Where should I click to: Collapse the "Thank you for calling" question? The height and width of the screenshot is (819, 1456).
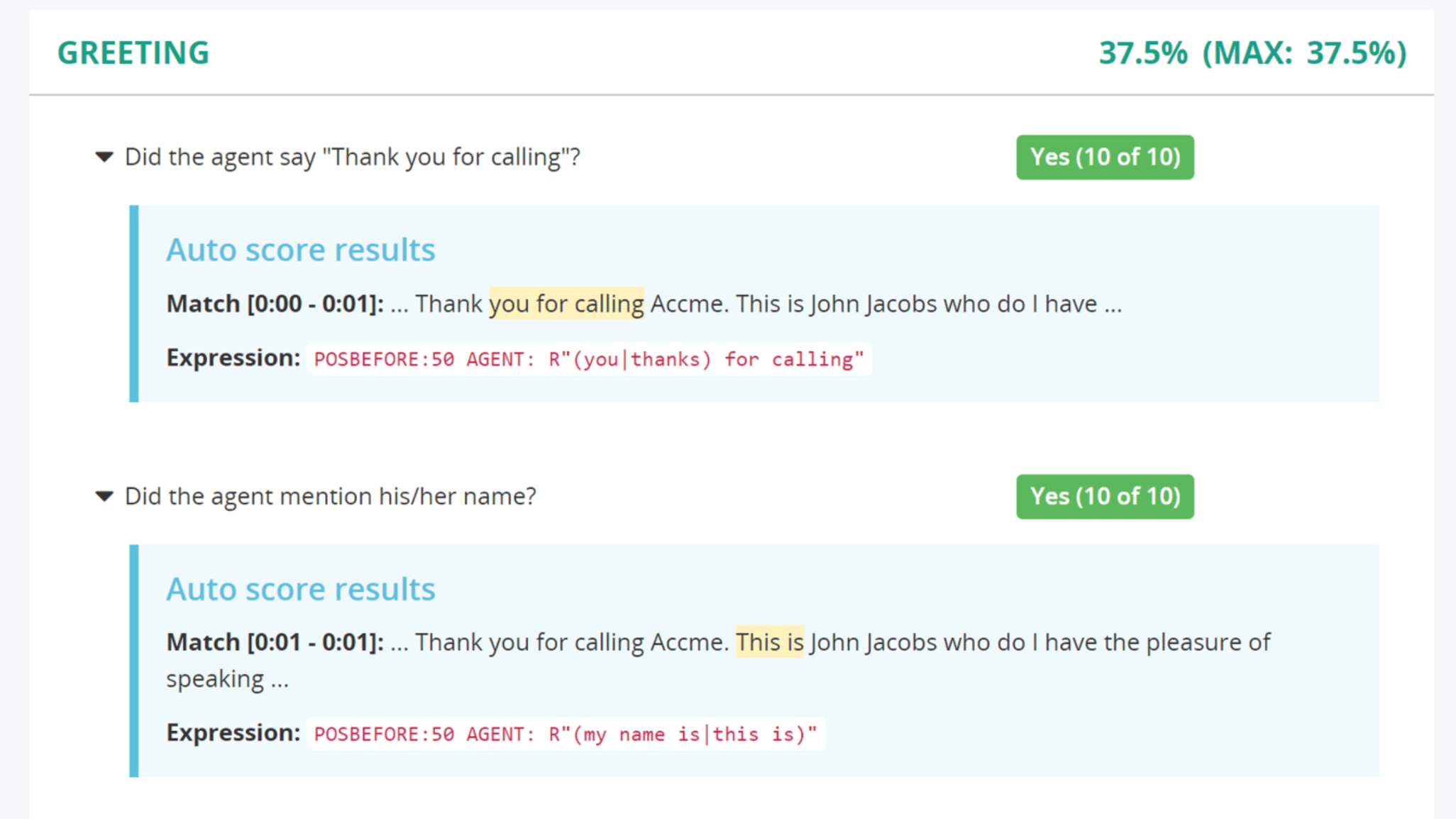pyautogui.click(x=104, y=157)
